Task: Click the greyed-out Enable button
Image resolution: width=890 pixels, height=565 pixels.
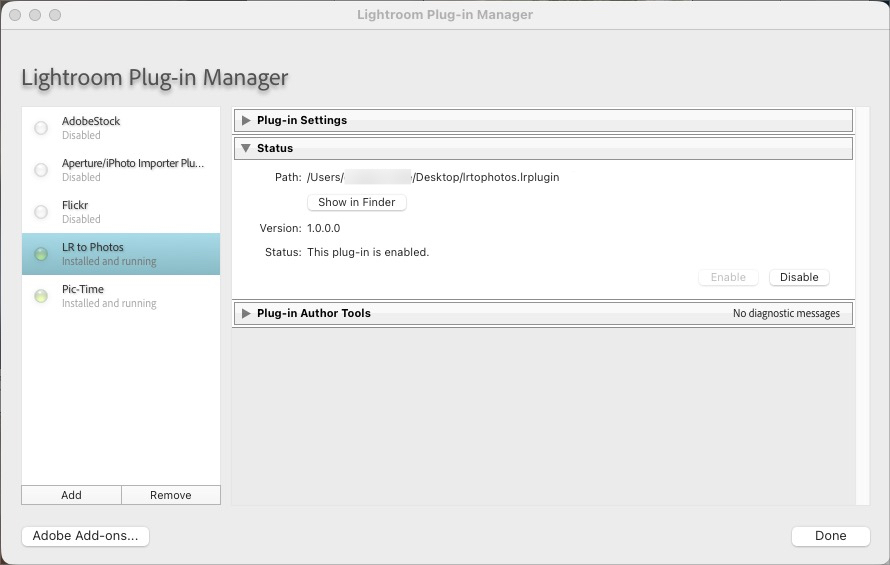Action: pos(728,277)
